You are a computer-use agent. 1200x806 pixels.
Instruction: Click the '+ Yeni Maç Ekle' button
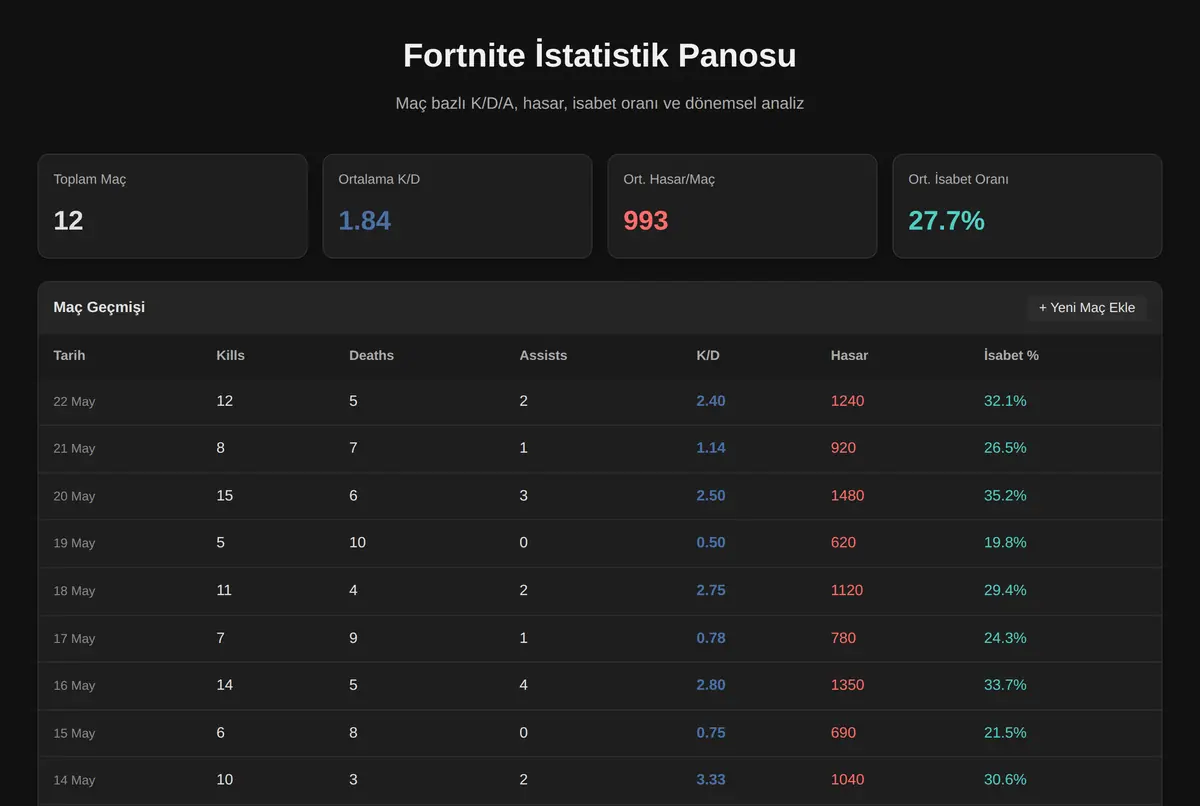(1087, 308)
